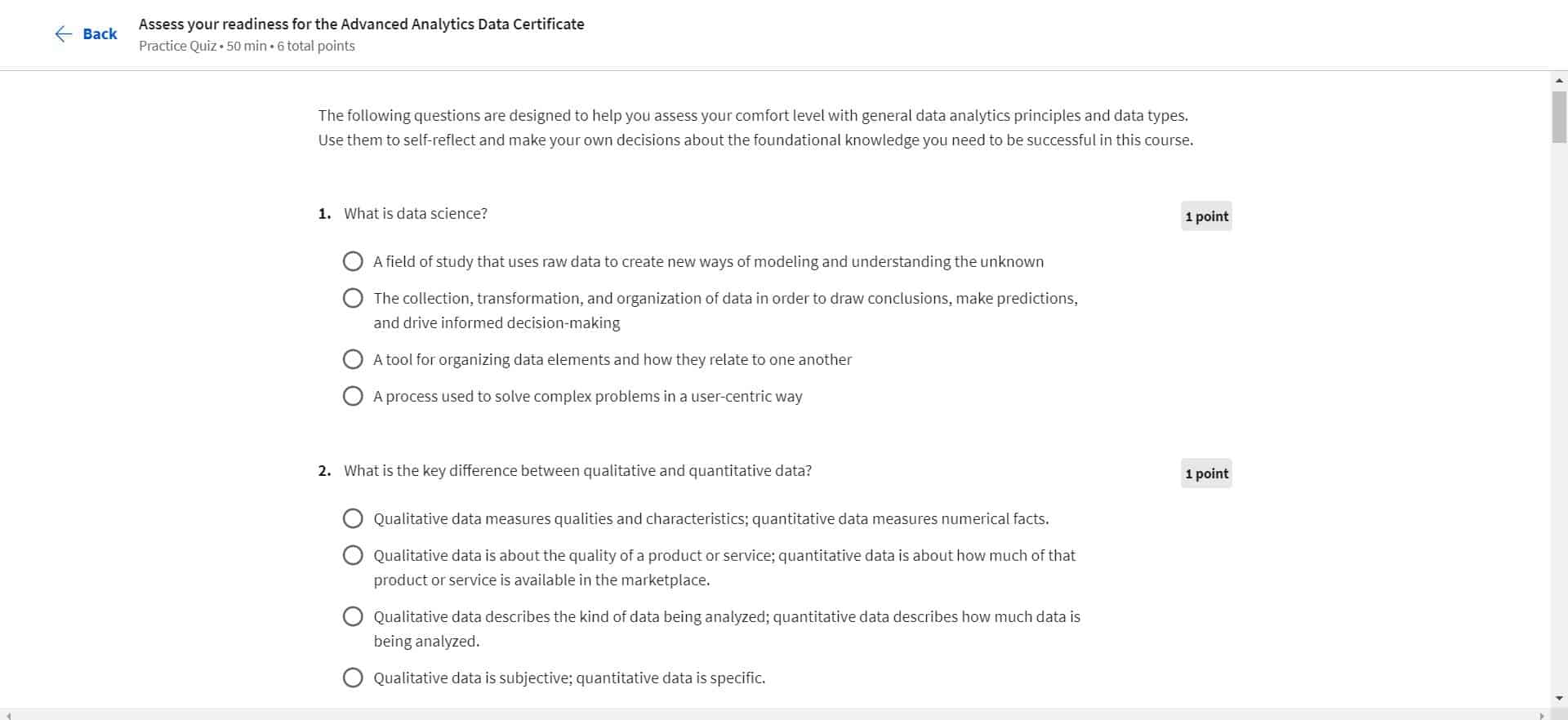Click the '1 point' badge for question 1

[1206, 216]
